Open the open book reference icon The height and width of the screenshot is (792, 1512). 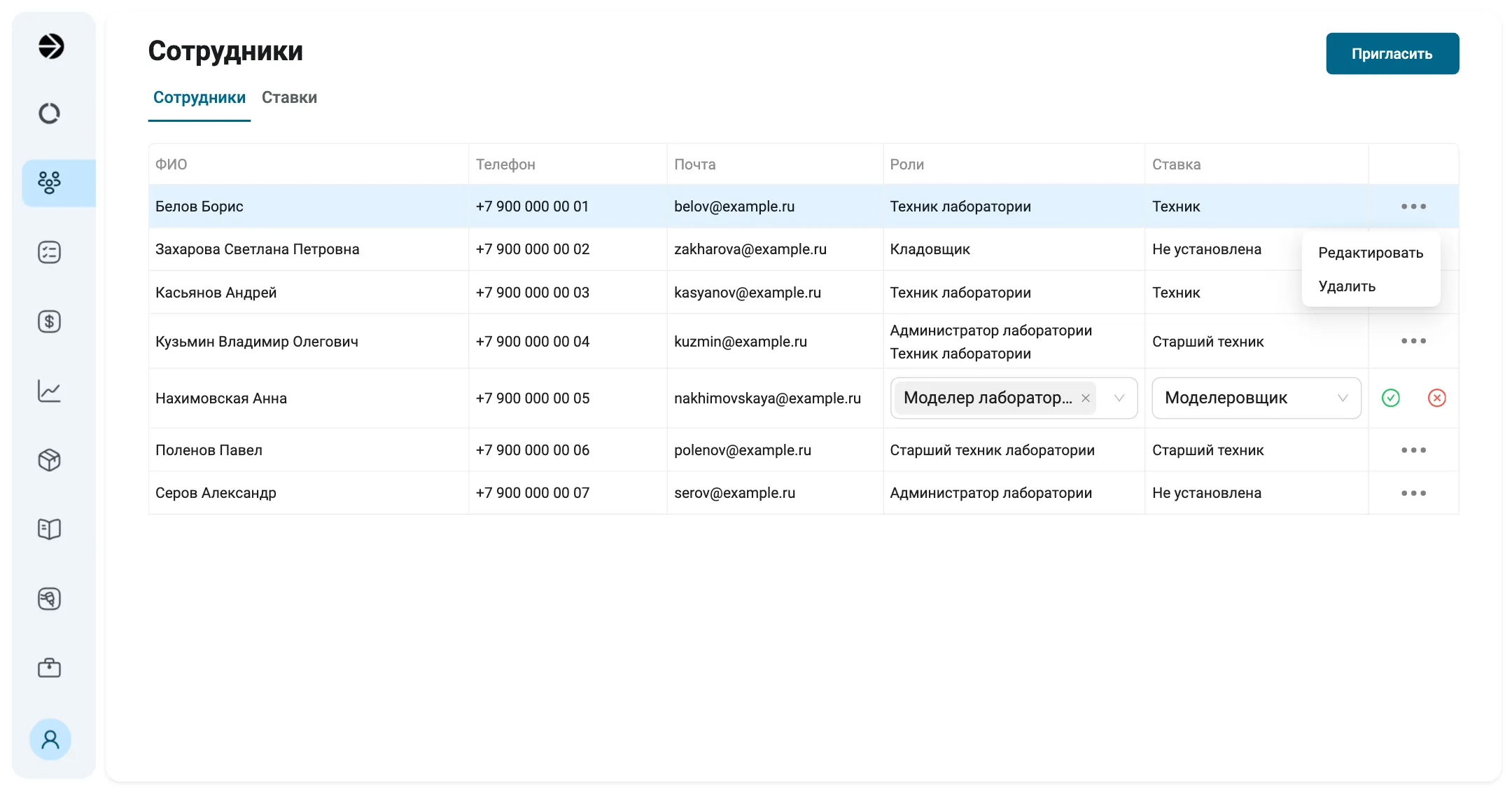[49, 529]
